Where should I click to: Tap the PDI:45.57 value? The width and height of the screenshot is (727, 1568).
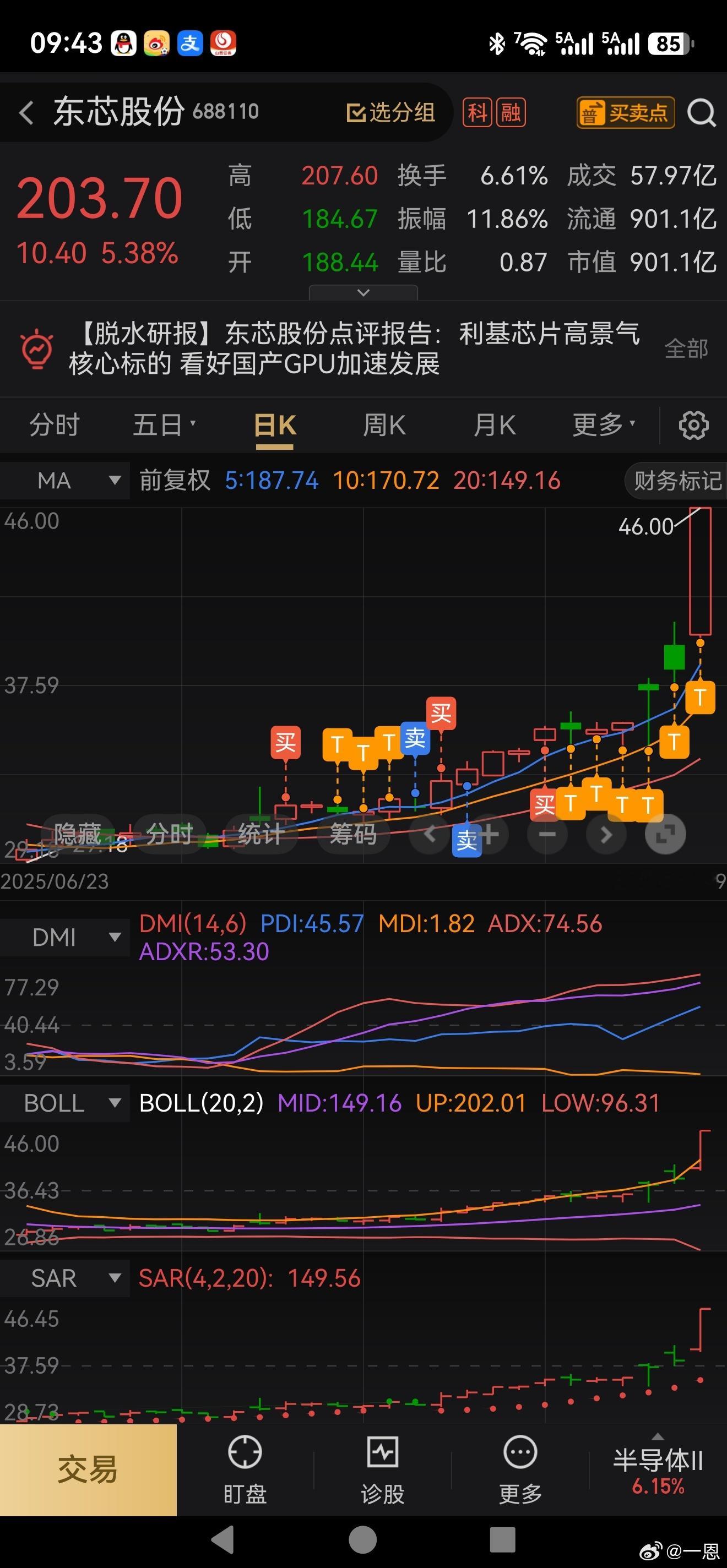[x=312, y=924]
